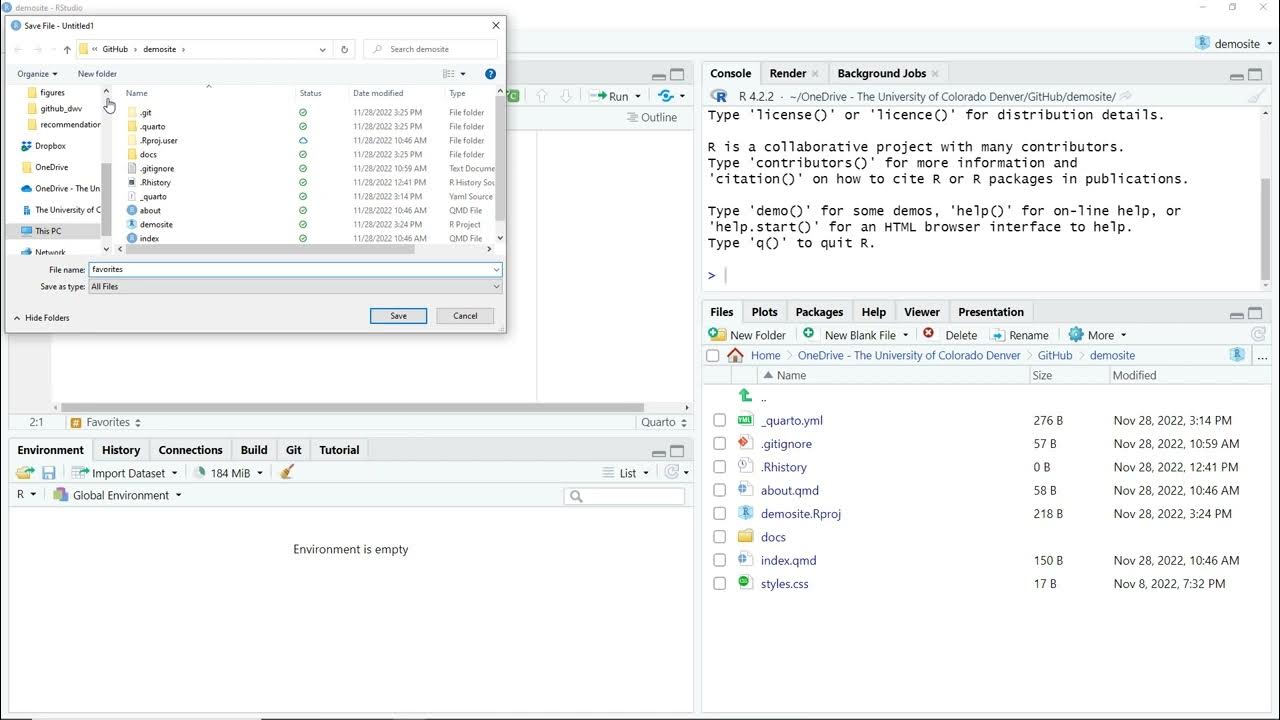Click the Up one level arrow in Save dialog
Image resolution: width=1280 pixels, height=720 pixels.
click(x=67, y=49)
